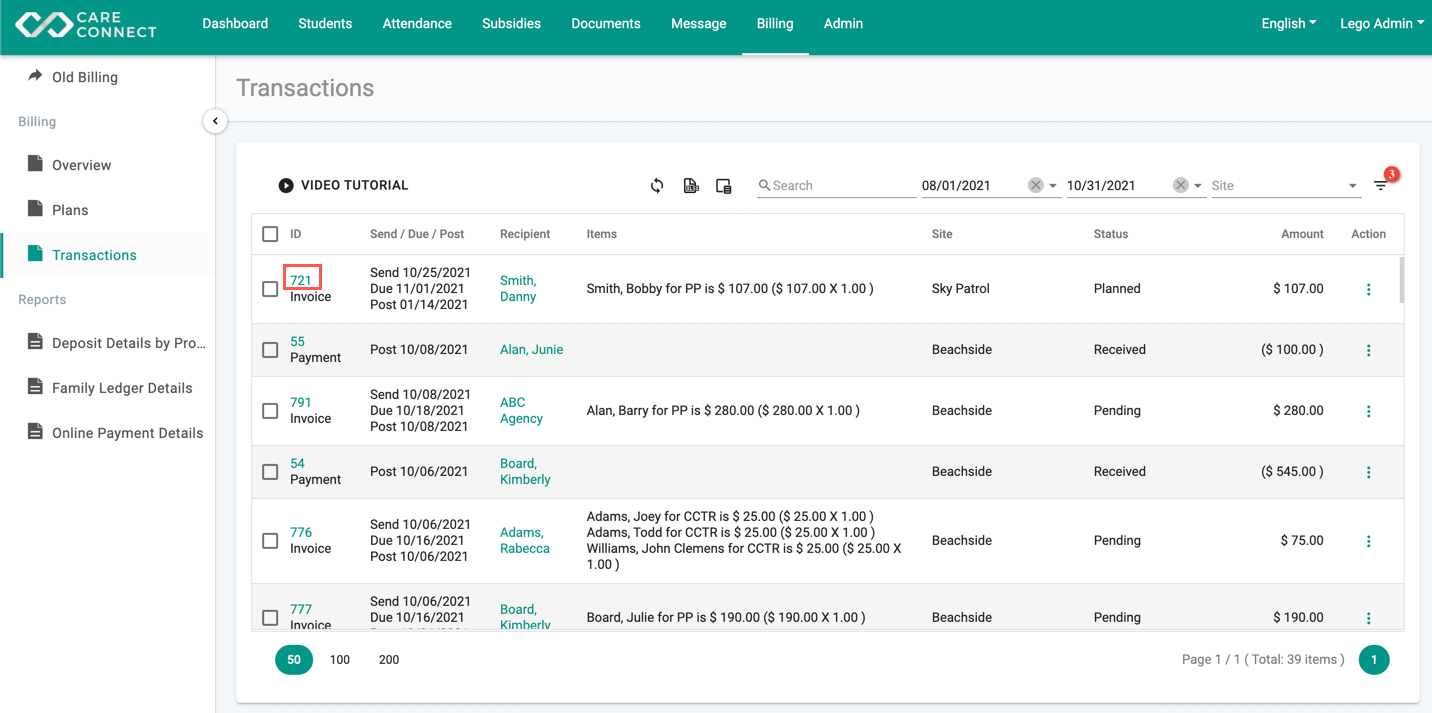Open the English language dropdown

click(x=1289, y=23)
